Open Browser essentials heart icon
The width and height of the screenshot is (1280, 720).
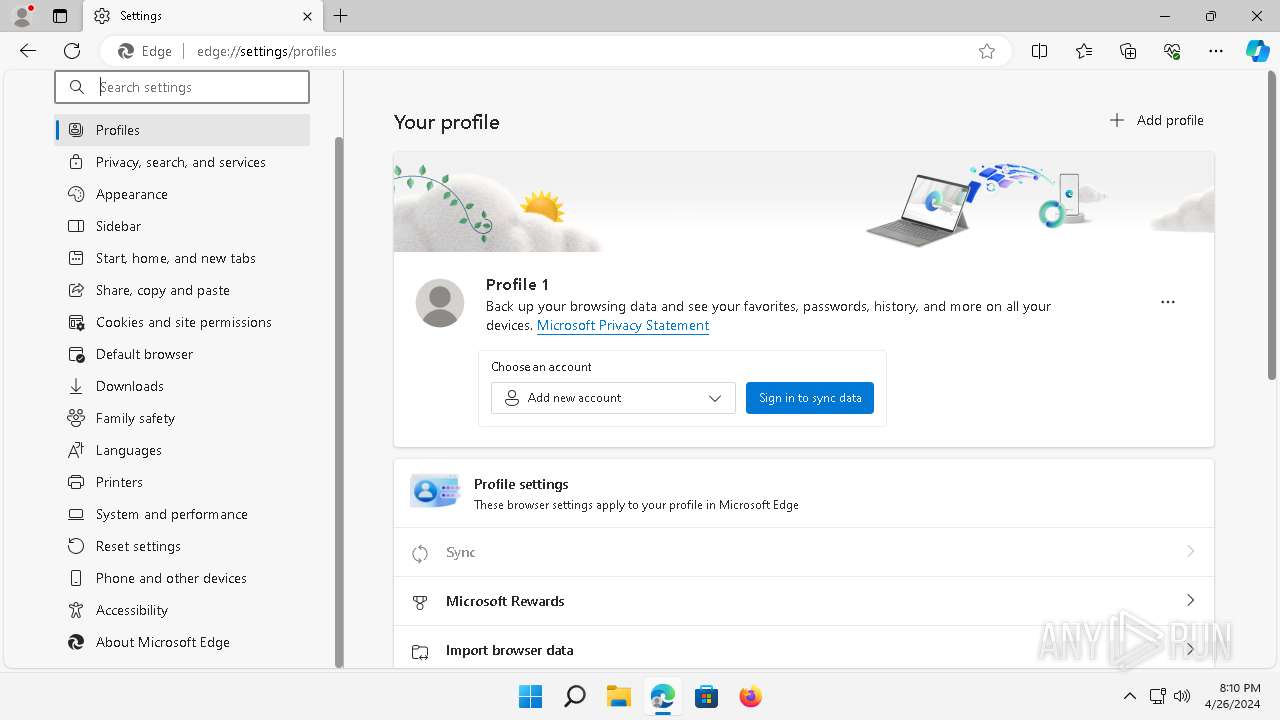(x=1172, y=51)
